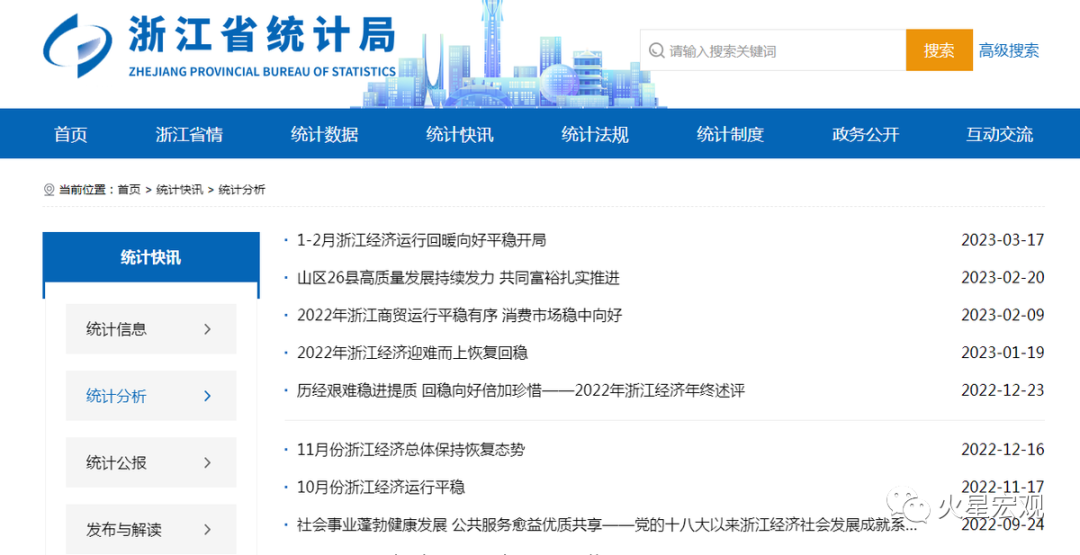The width and height of the screenshot is (1080, 555).
Task: Click the Zhejiang Bureau of Statistics logo
Action: 76,45
